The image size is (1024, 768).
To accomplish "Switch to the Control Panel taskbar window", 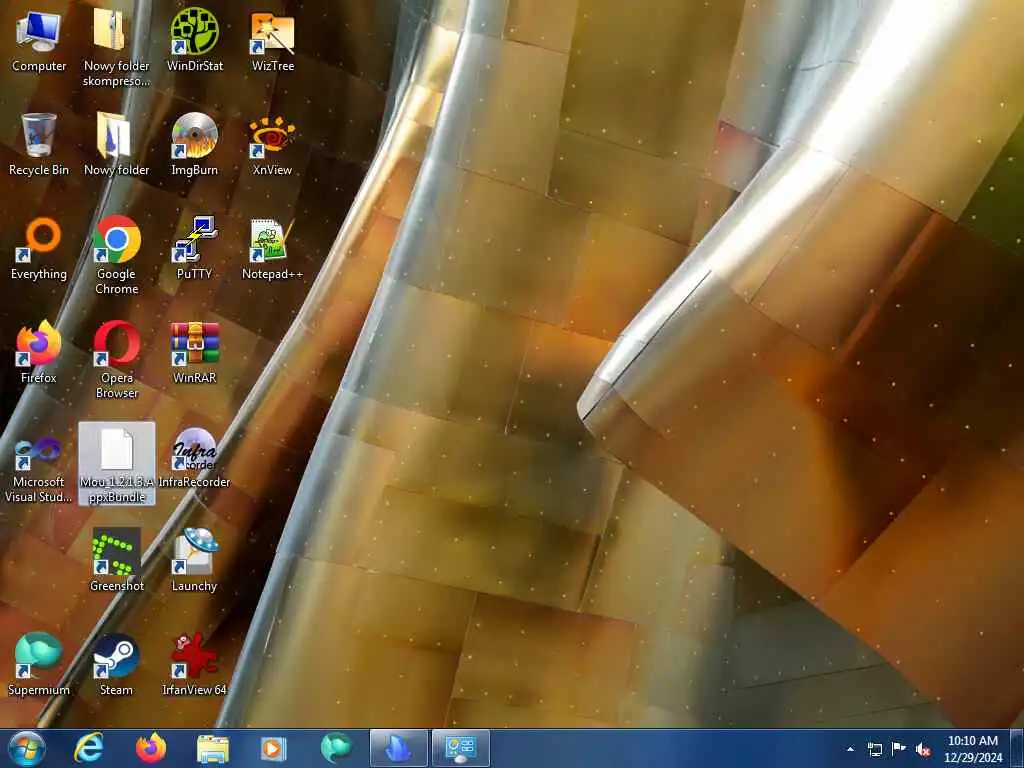I will pyautogui.click(x=460, y=748).
